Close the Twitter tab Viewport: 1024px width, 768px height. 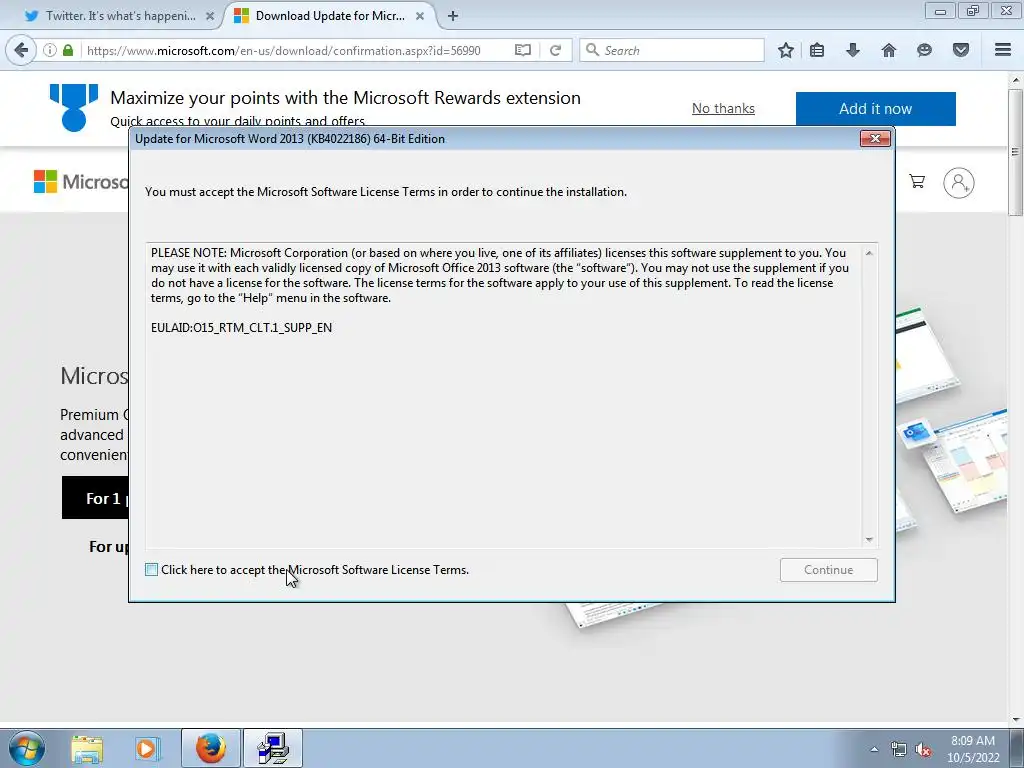coord(210,16)
